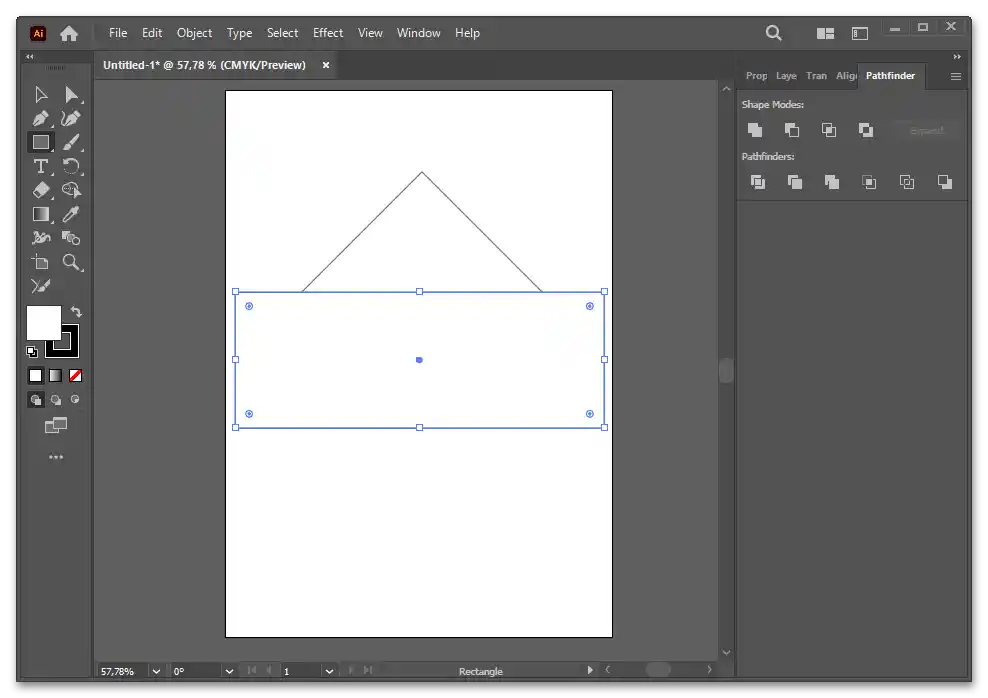Click the Divide pathfinder icon

click(x=758, y=182)
